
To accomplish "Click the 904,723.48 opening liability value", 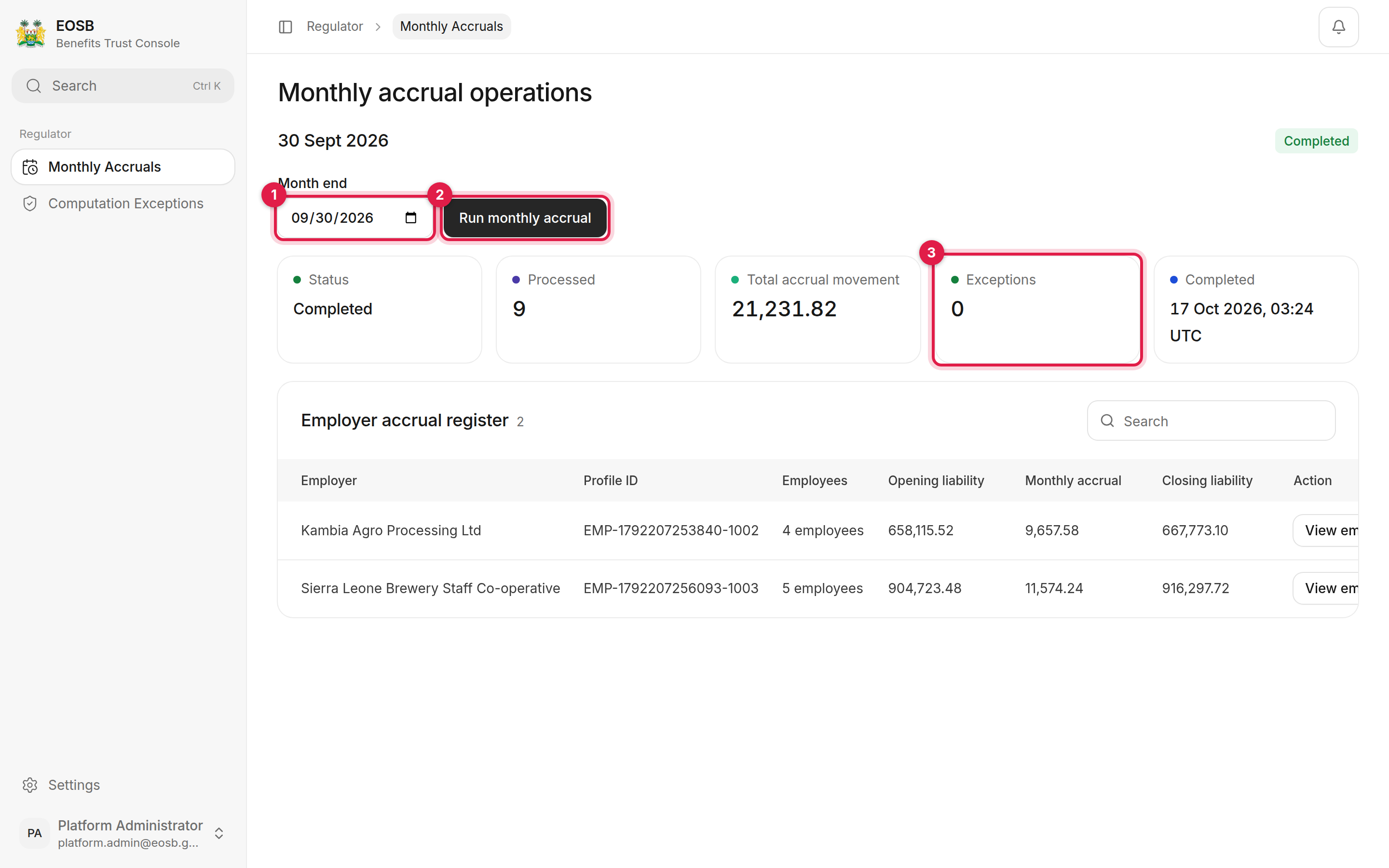I will pyautogui.click(x=925, y=588).
